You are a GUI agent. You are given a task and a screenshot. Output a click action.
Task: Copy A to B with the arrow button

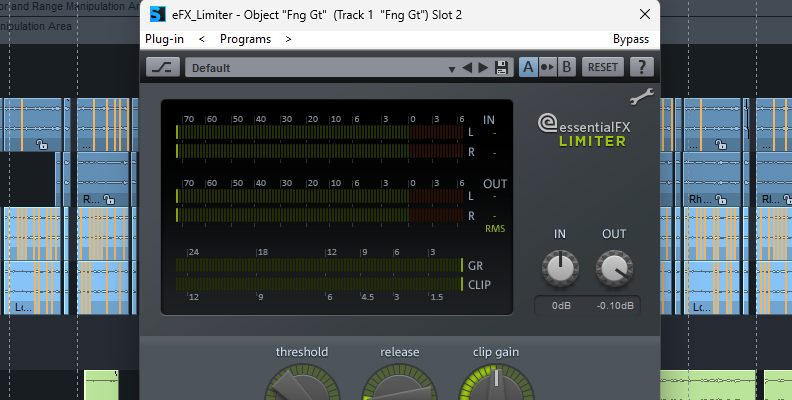(547, 67)
